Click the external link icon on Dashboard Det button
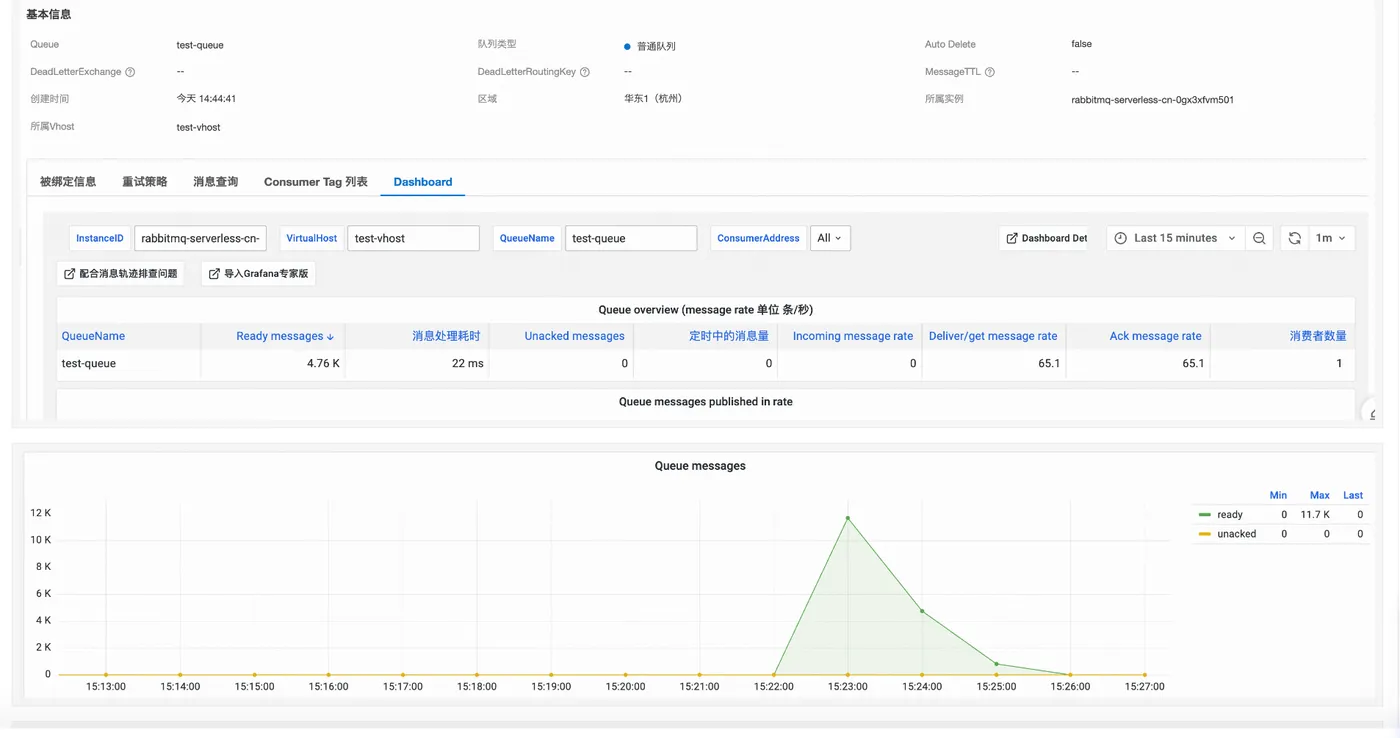 (1012, 238)
